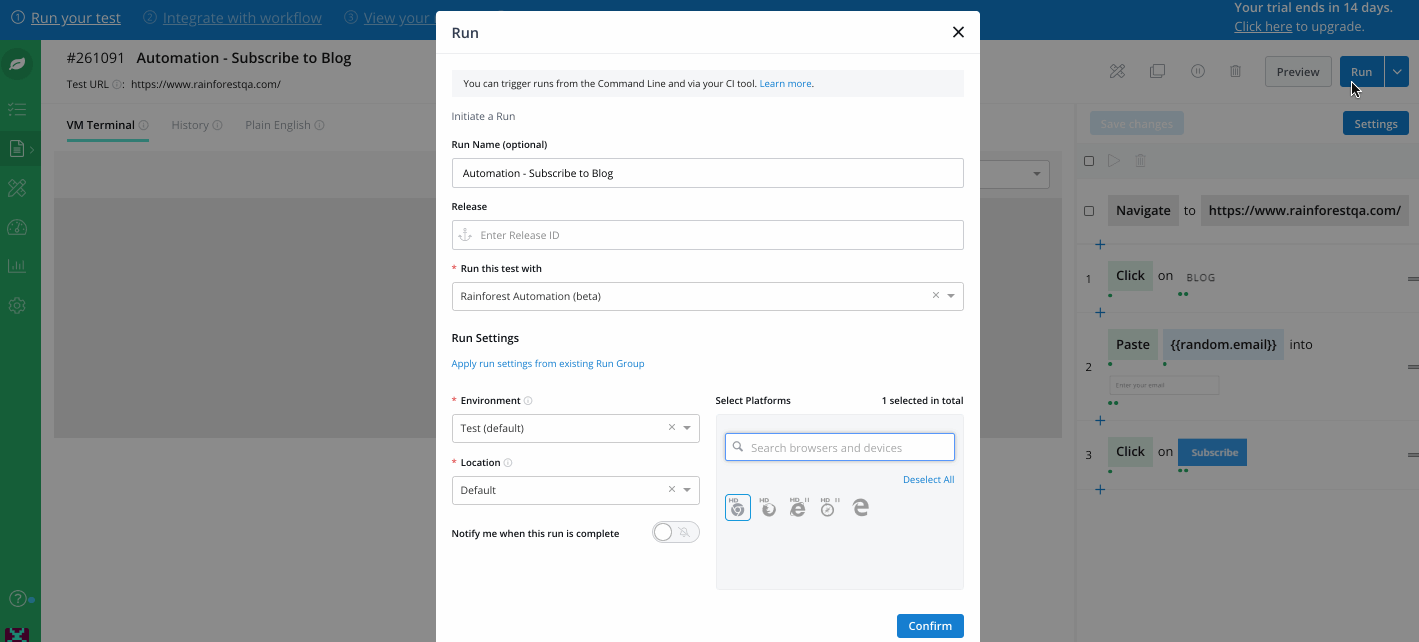Click the user avatar at sidebar bottom
This screenshot has height=642, width=1419.
[x=17, y=635]
